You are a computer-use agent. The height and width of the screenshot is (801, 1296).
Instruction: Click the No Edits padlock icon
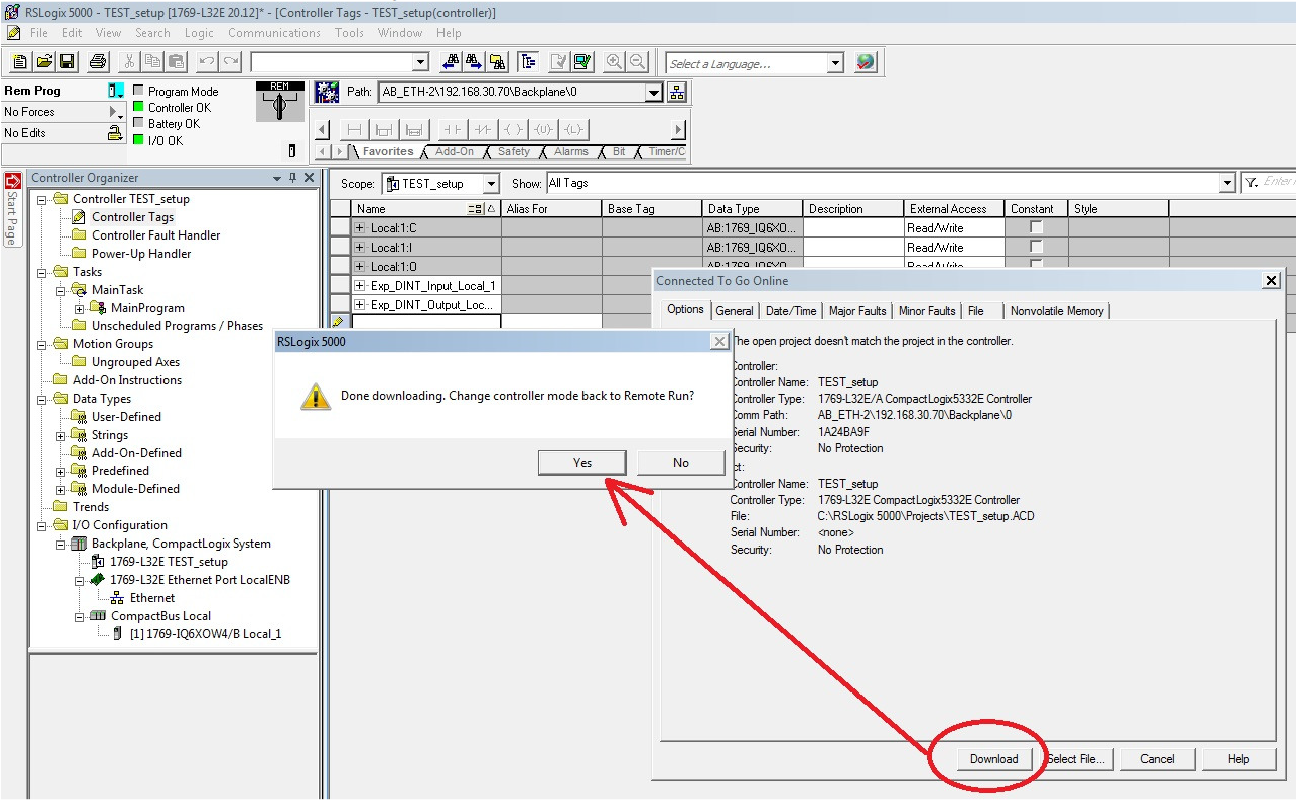[x=115, y=132]
